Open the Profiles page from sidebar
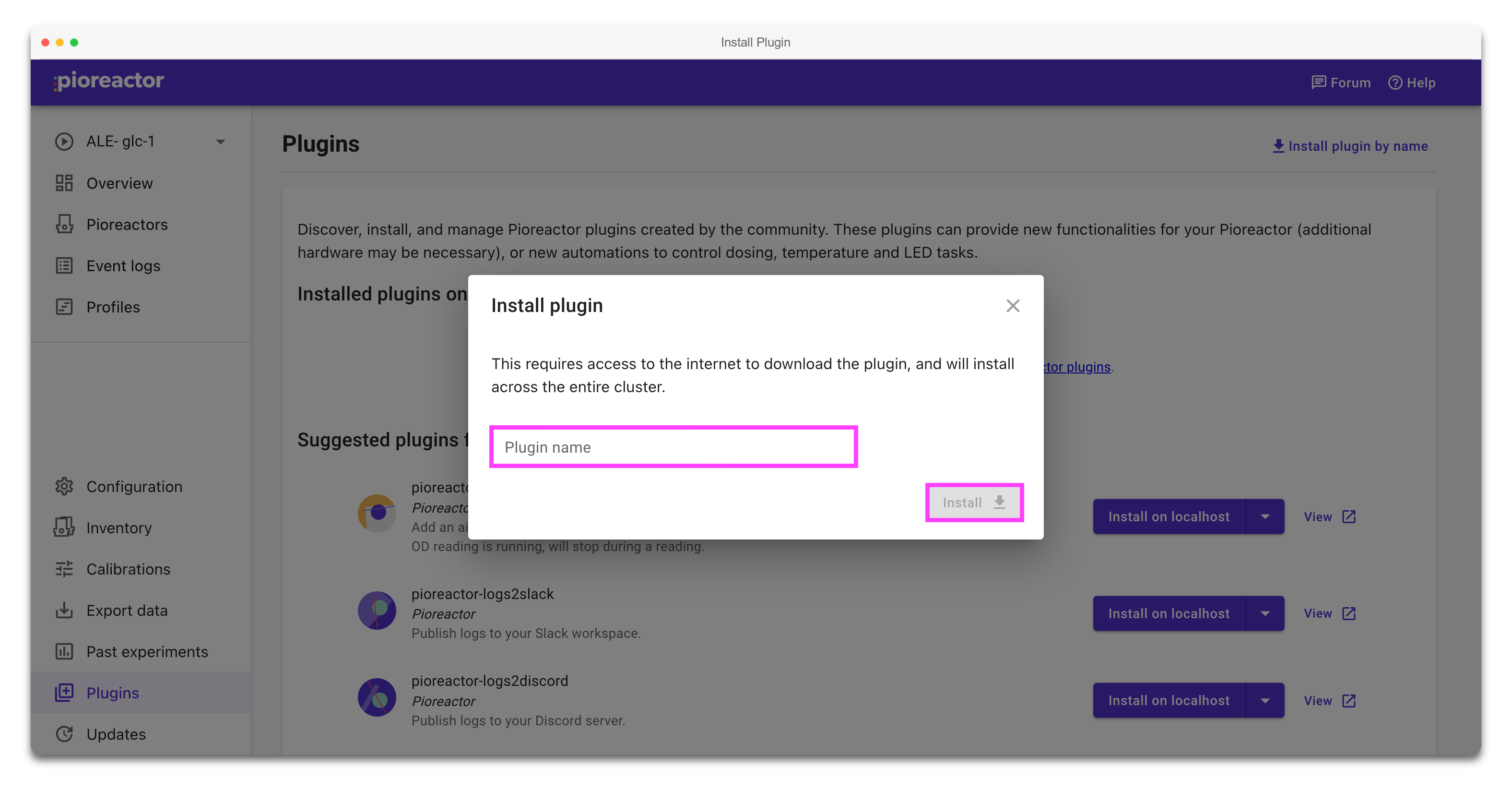Image resolution: width=1512 pixels, height=791 pixels. (113, 307)
